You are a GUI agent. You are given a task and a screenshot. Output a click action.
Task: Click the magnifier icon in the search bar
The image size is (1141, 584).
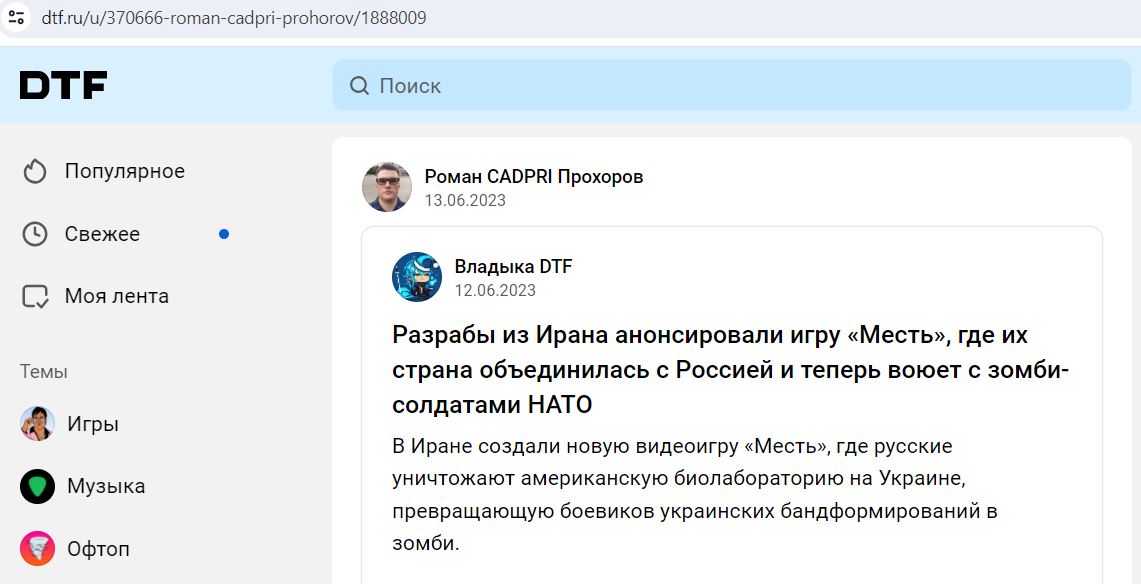(x=358, y=86)
